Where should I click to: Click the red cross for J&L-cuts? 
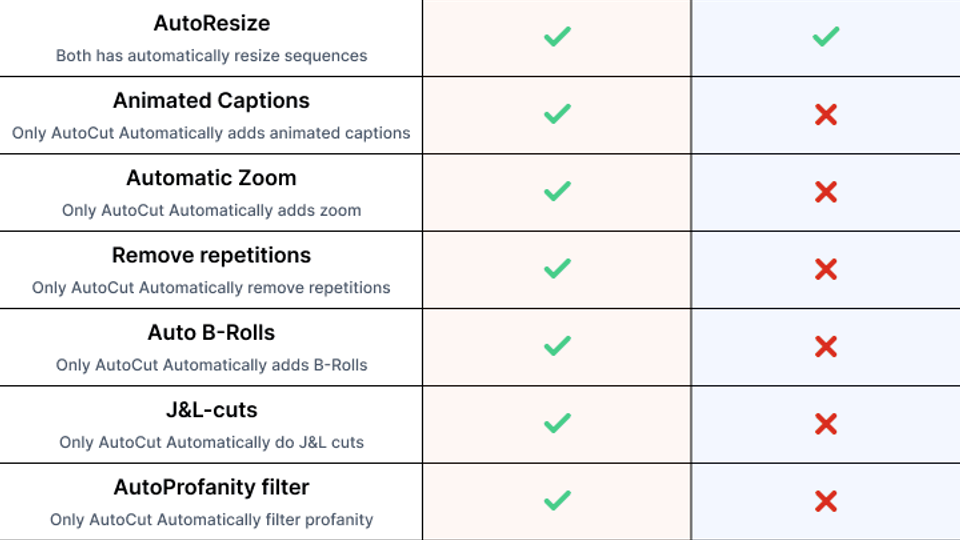[826, 424]
